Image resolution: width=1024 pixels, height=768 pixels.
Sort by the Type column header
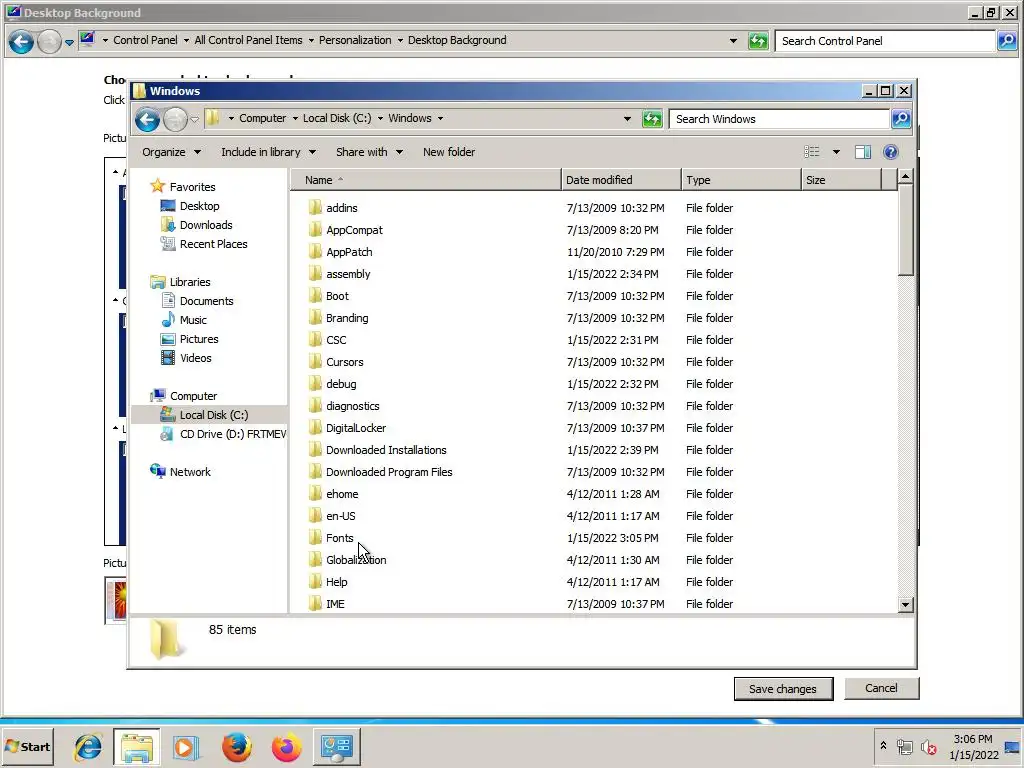741,180
